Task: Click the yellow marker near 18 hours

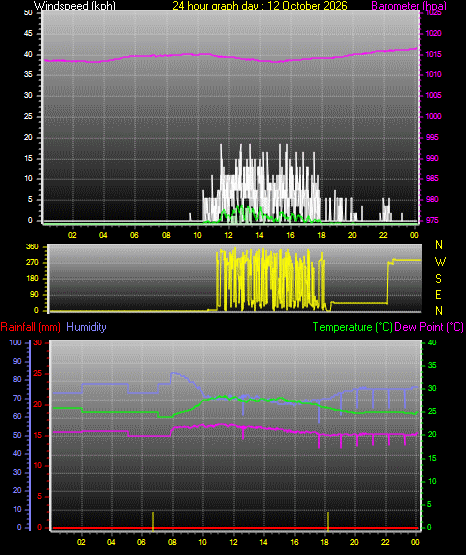Action: (328, 522)
